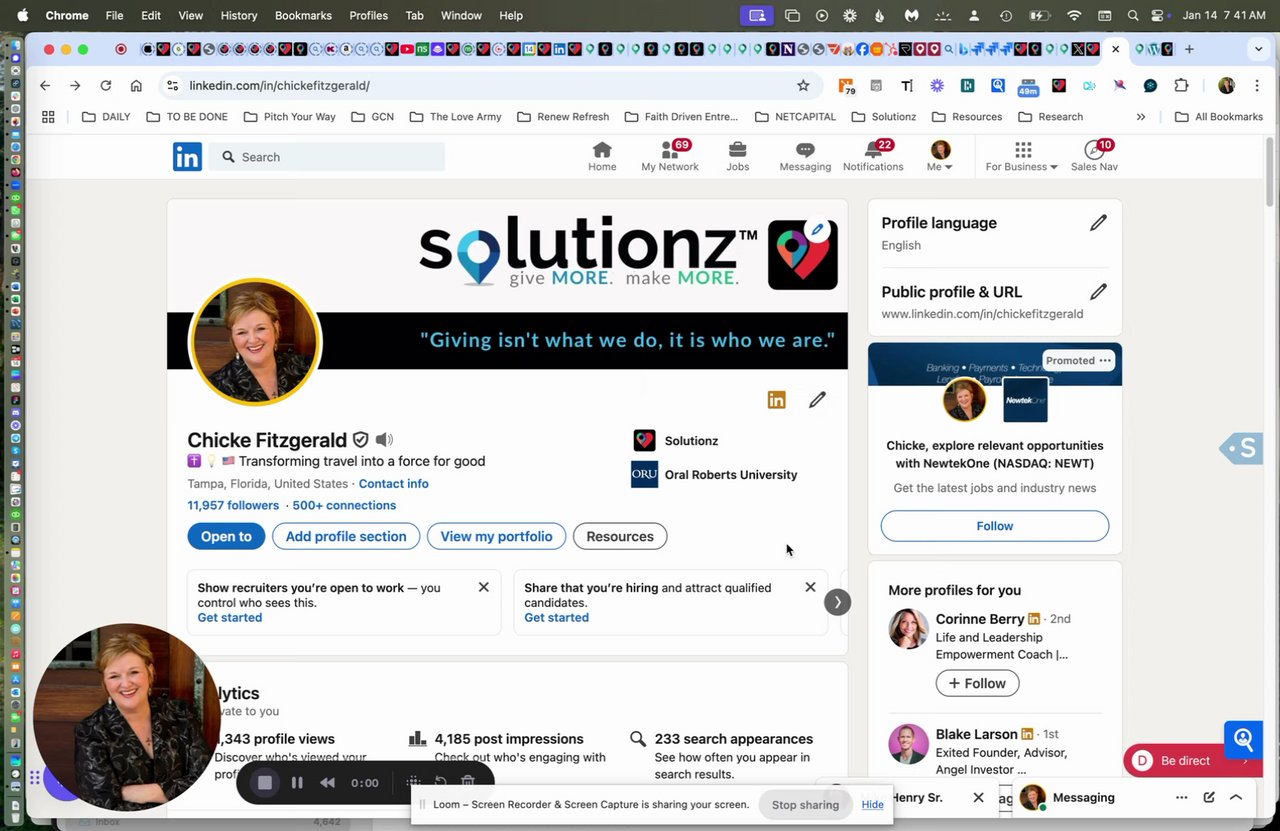The image size is (1280, 831).
Task: Open Wi-Fi status in menu bar
Action: (x=1074, y=16)
